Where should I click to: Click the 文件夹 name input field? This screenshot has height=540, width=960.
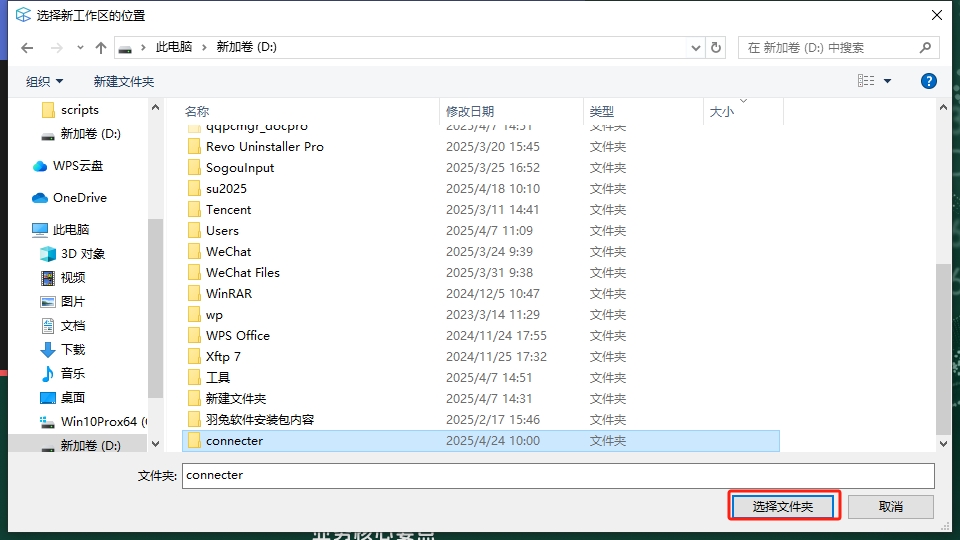coord(557,475)
